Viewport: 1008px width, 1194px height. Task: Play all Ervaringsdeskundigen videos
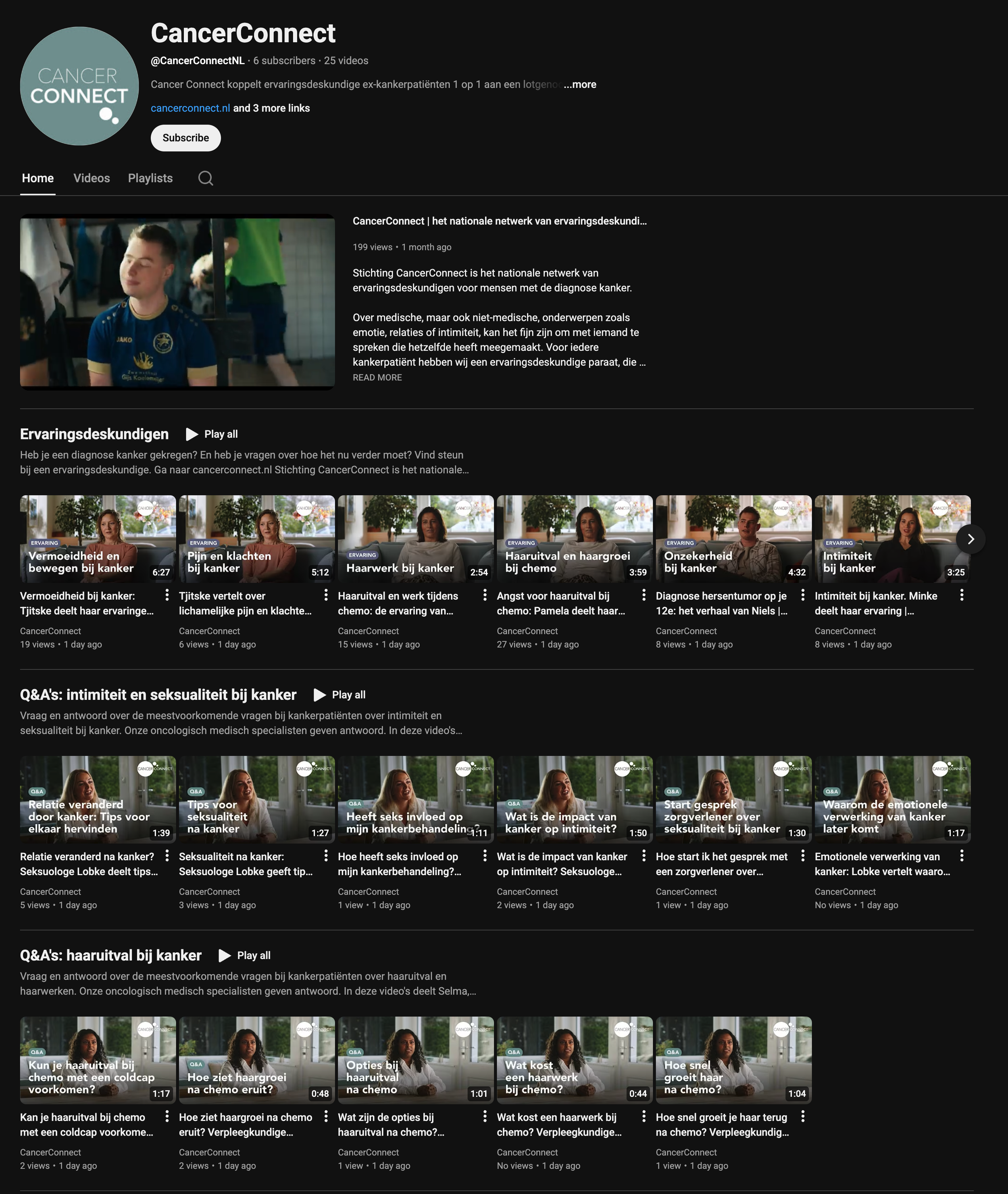pyautogui.click(x=212, y=434)
